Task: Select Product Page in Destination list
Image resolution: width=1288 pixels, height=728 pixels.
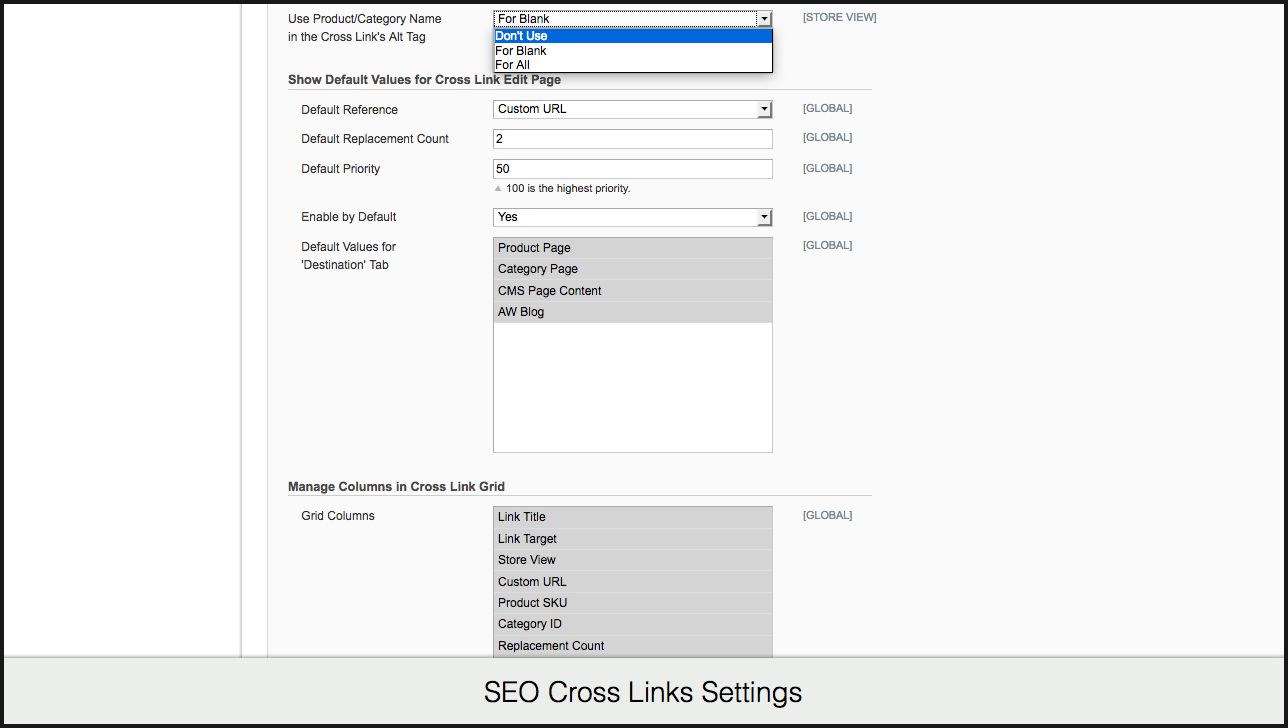Action: point(632,248)
